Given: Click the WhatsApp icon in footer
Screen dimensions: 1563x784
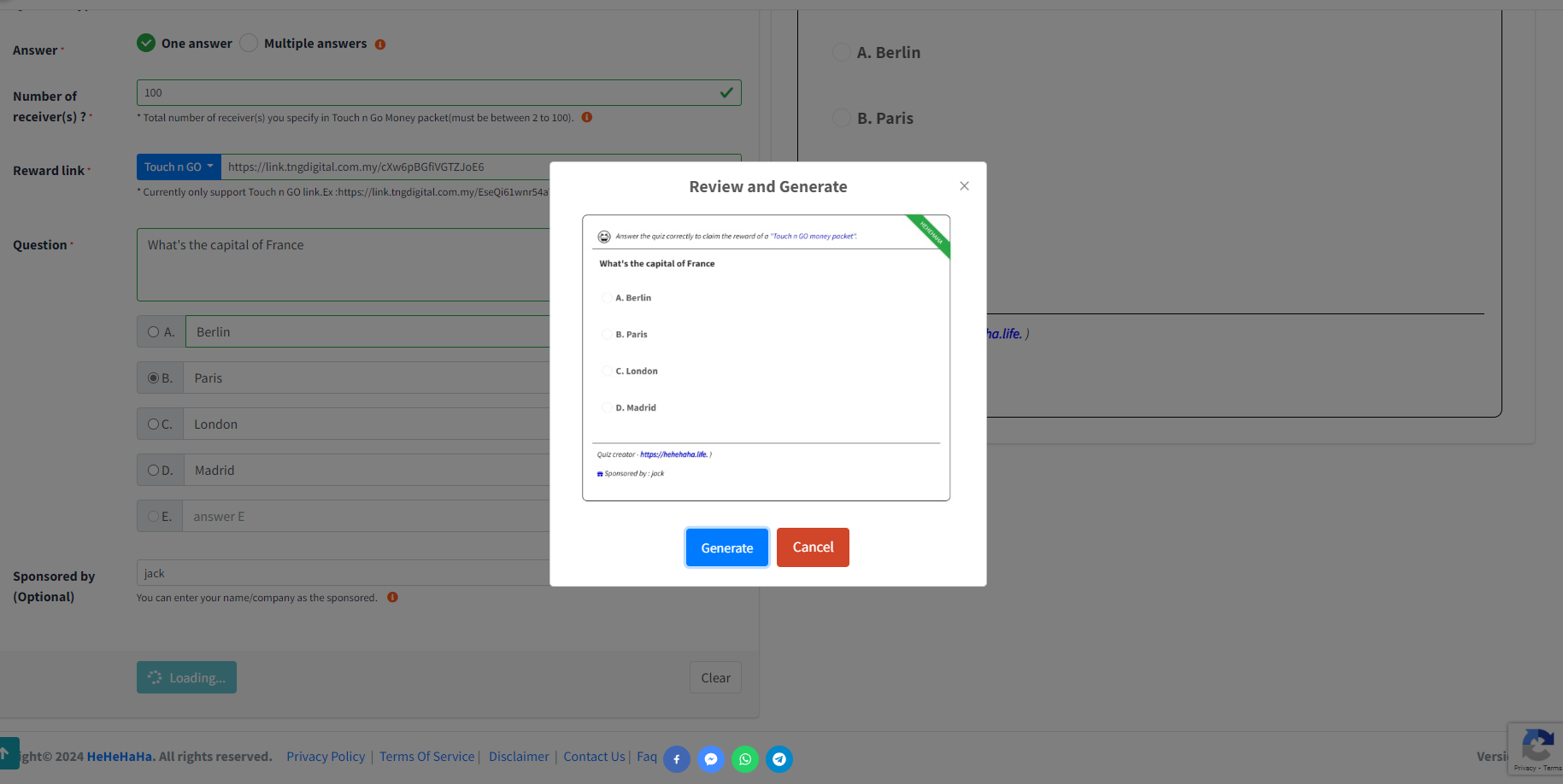Looking at the screenshot, I should 744,759.
